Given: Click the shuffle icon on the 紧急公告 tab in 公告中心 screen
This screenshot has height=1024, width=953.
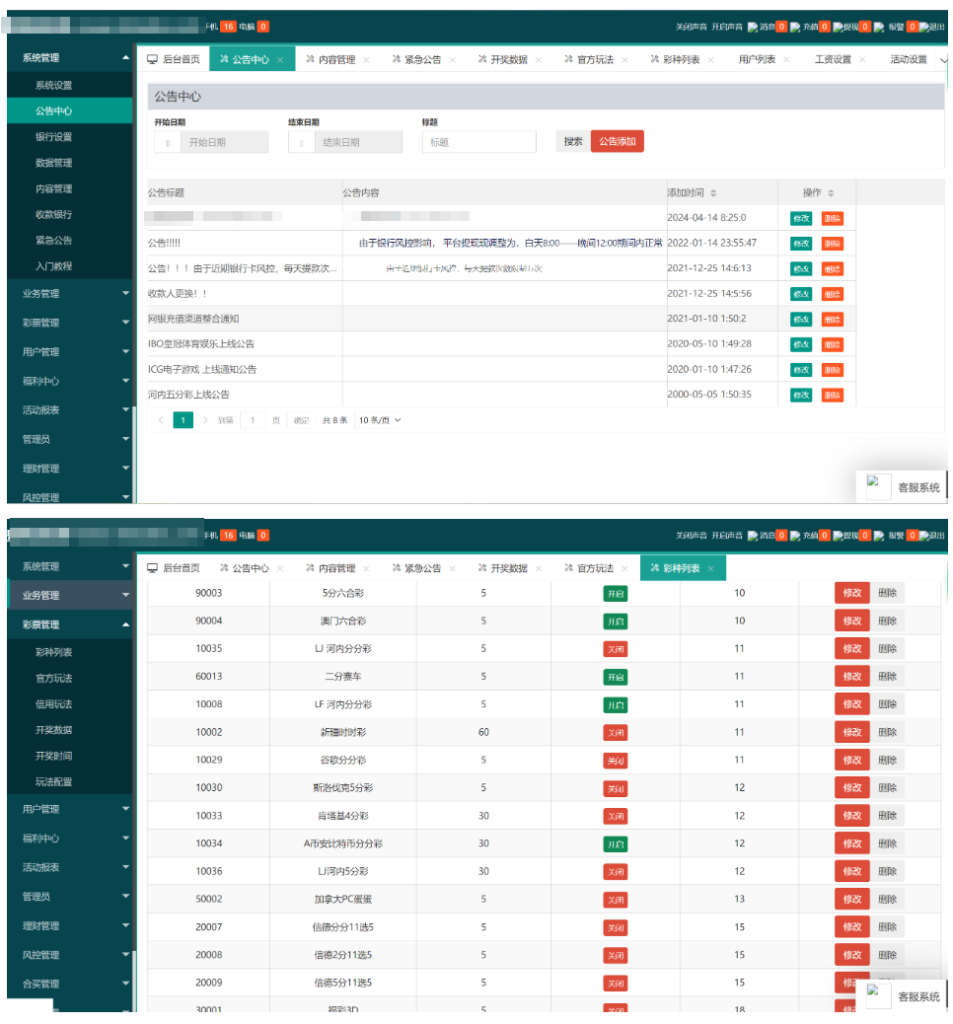Looking at the screenshot, I should coord(396,59).
